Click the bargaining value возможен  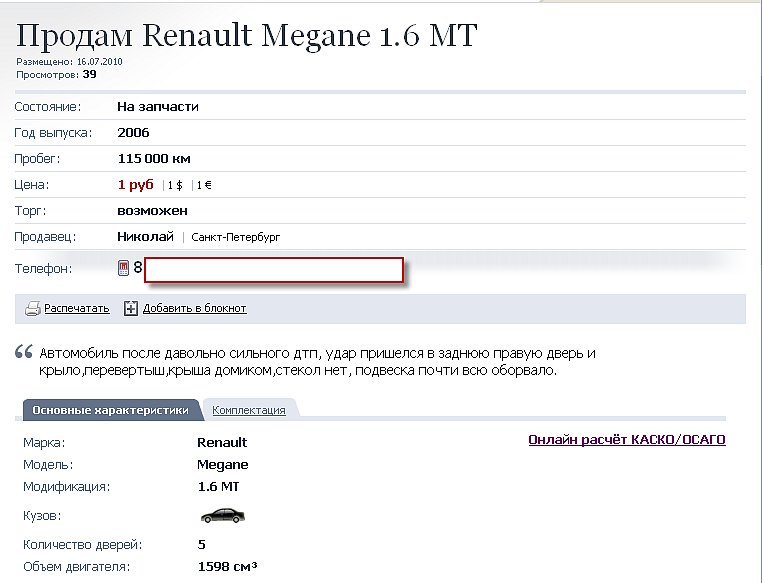coord(152,211)
